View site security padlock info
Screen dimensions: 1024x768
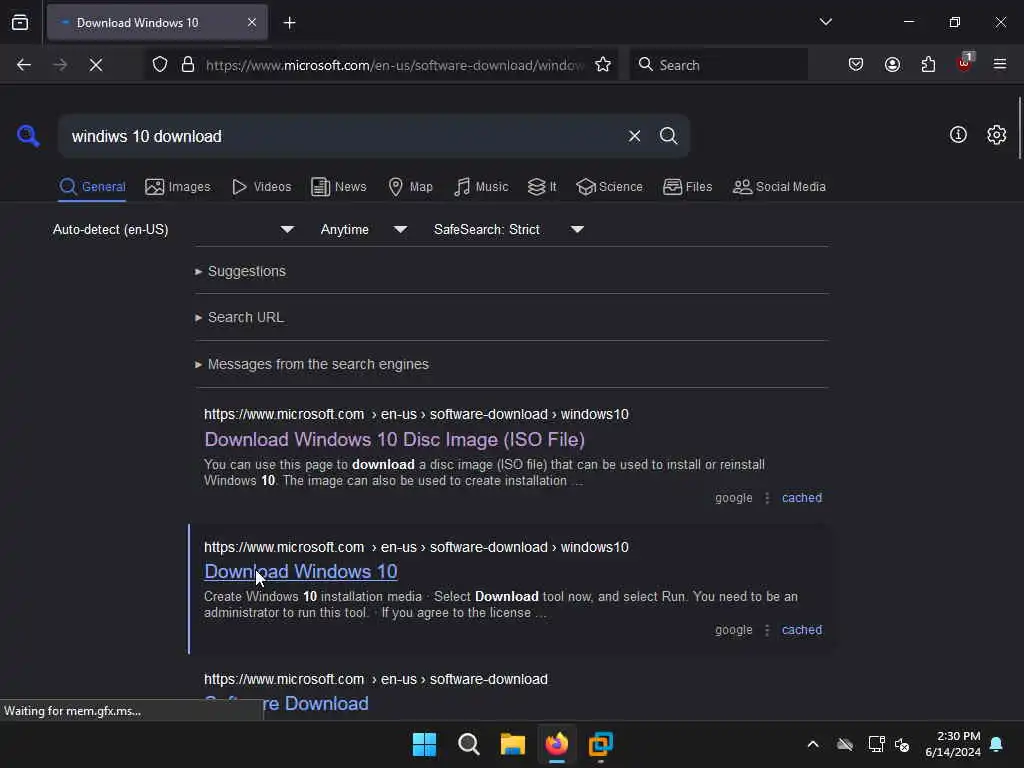(188, 65)
